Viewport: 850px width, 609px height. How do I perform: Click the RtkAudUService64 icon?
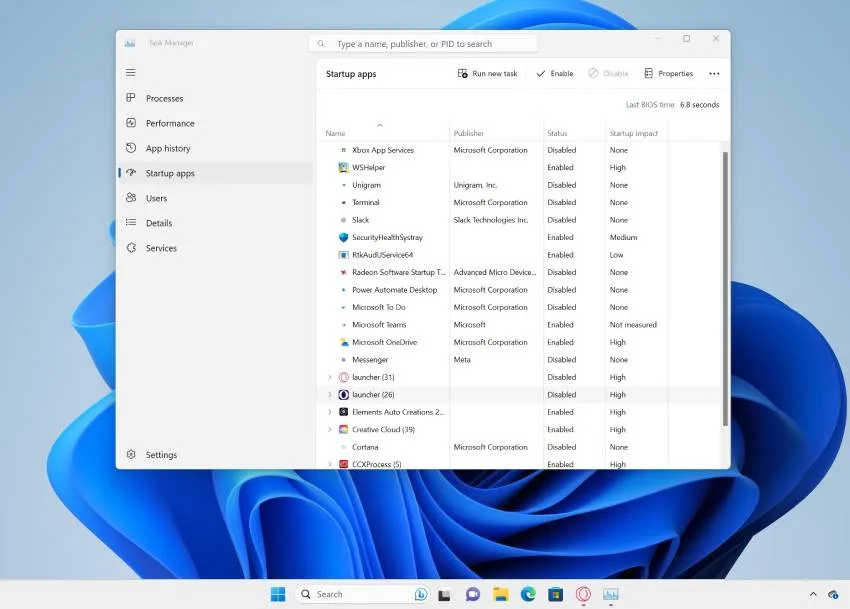pos(343,255)
